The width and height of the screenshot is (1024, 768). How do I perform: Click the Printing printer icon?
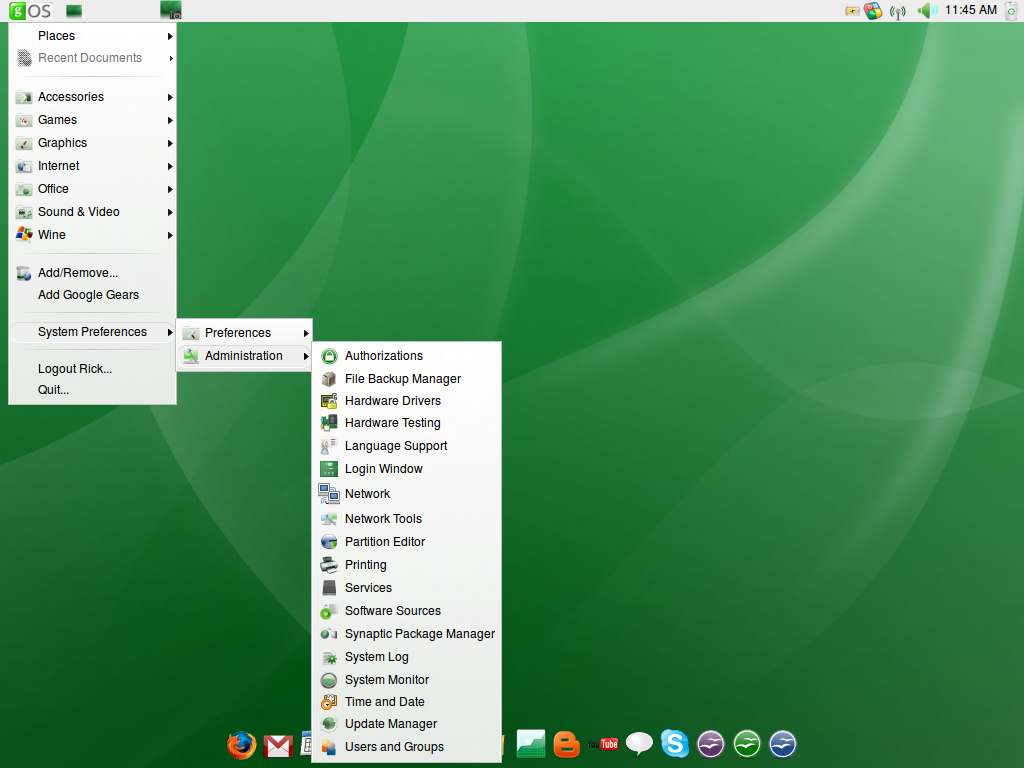(329, 565)
